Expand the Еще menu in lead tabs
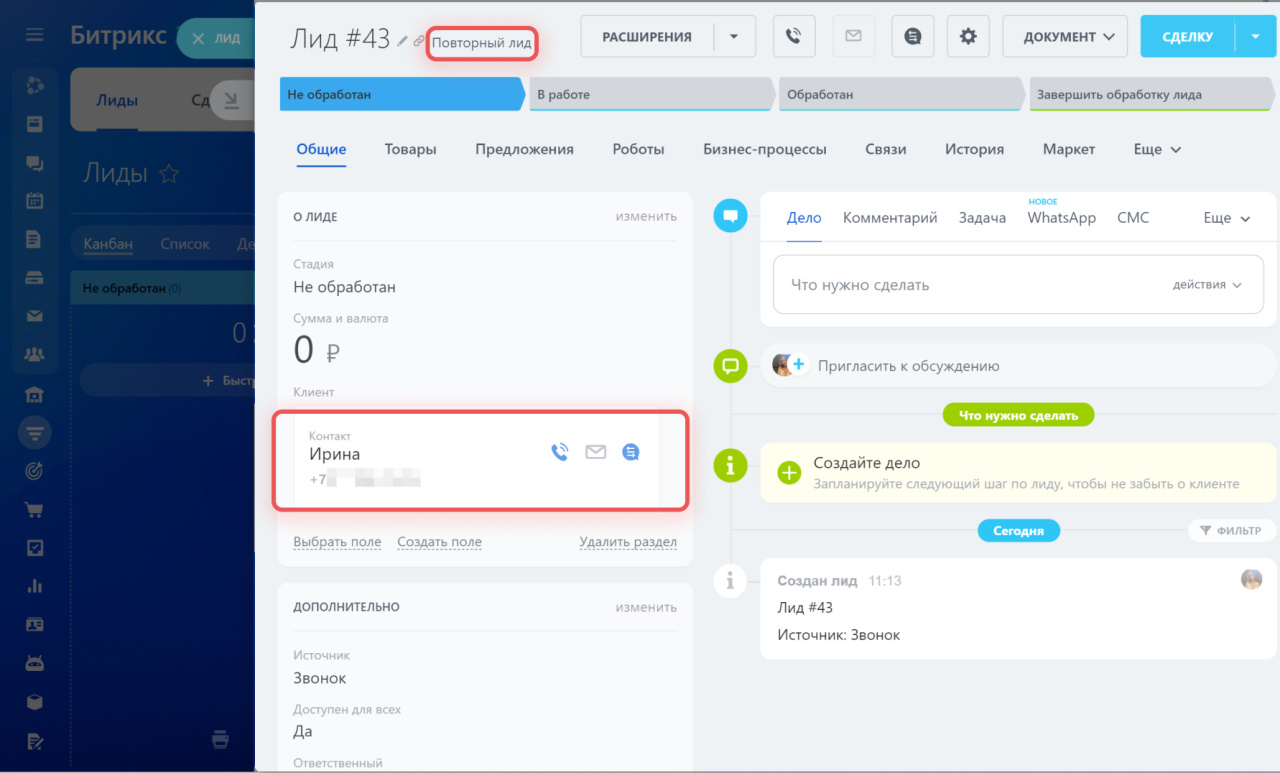Viewport: 1280px width, 773px height. 1157,149
